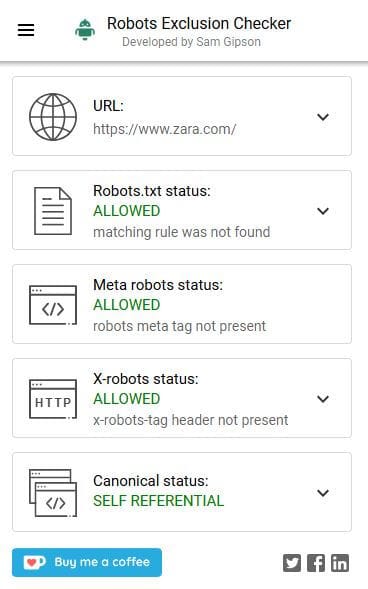The height and width of the screenshot is (589, 368).
Task: Open the hamburger menu
Action: pyautogui.click(x=26, y=30)
